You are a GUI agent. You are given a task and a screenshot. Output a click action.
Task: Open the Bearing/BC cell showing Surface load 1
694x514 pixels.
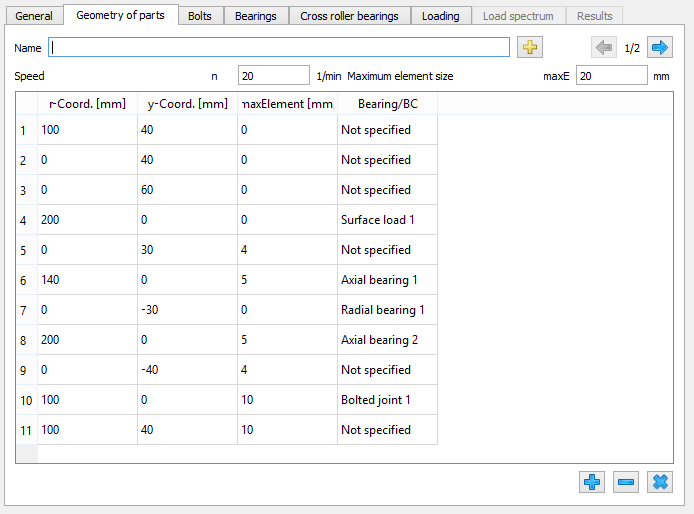click(x=387, y=220)
